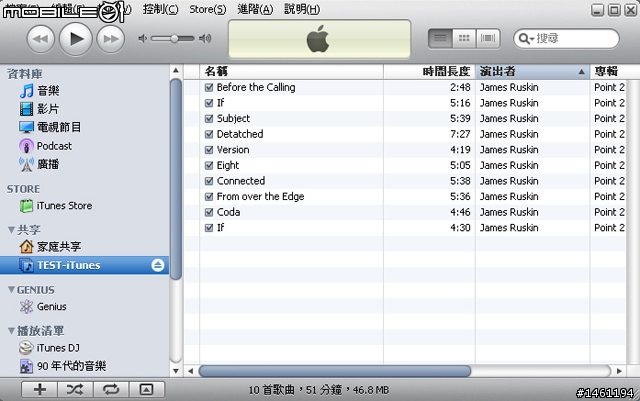The image size is (640, 401).
Task: Click the Apple logo status display
Action: coord(320,39)
